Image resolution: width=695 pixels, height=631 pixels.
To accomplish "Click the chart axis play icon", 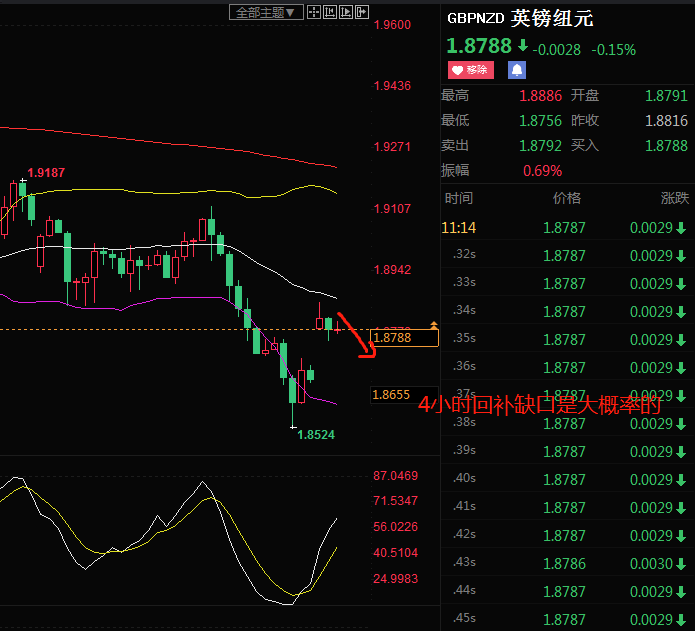I will [x=346, y=12].
